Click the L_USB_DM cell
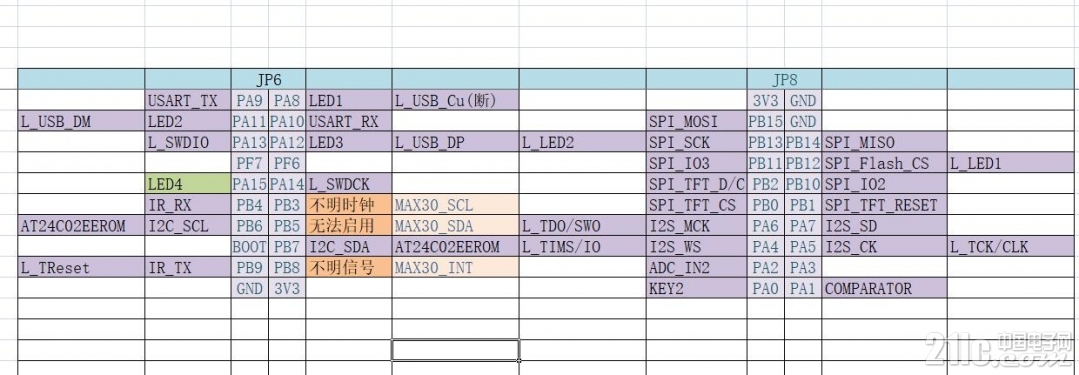Screen dimensions: 1079x375 click(81, 122)
